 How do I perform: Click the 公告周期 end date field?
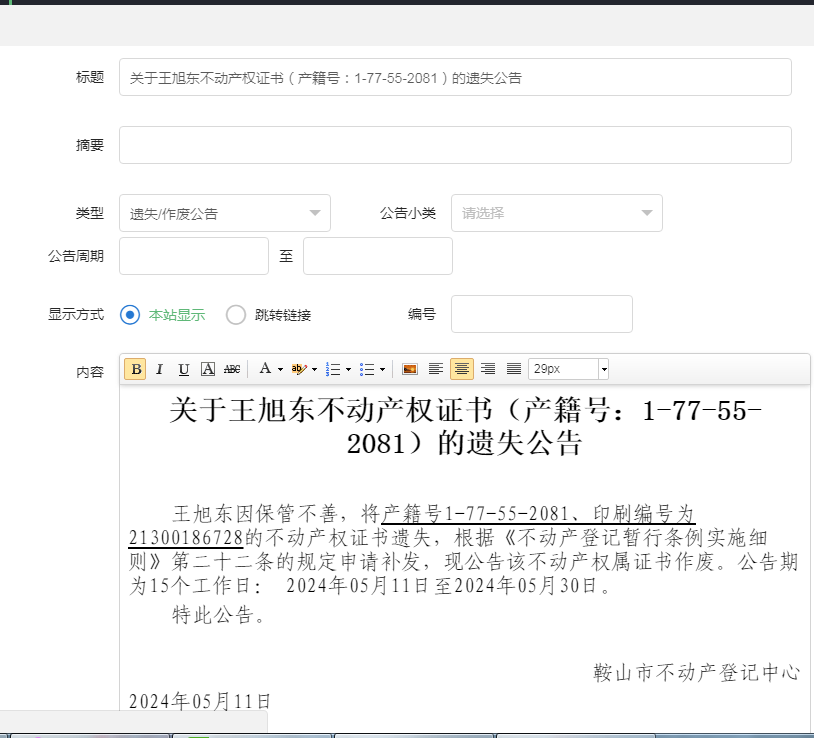377,256
